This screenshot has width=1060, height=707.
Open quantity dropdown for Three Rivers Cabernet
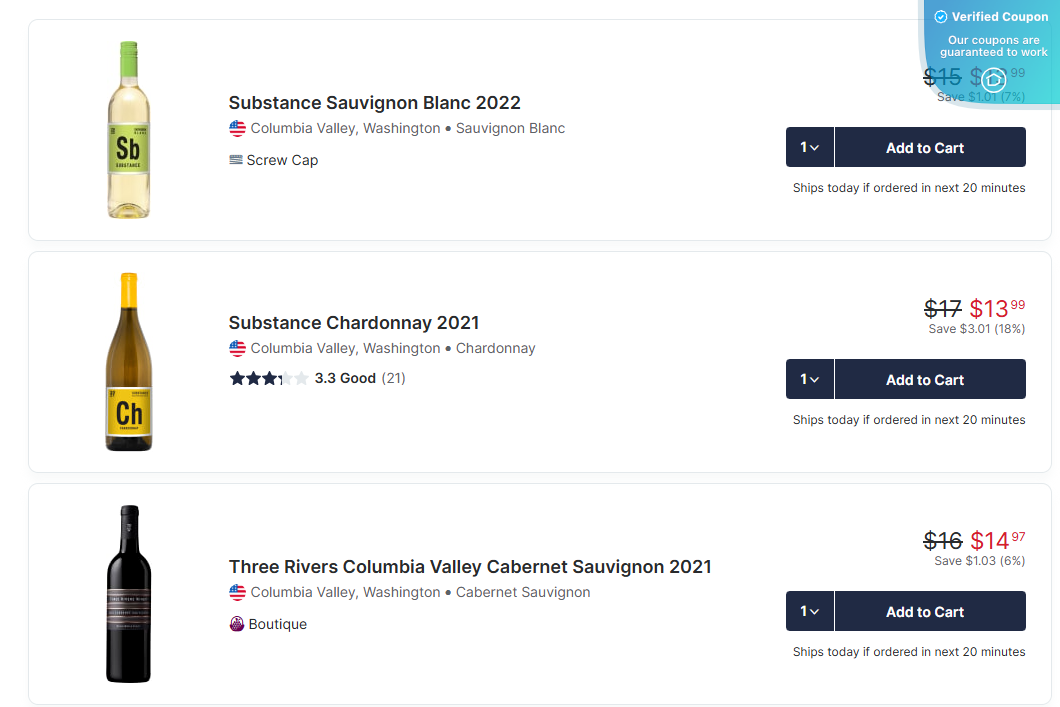(x=810, y=611)
